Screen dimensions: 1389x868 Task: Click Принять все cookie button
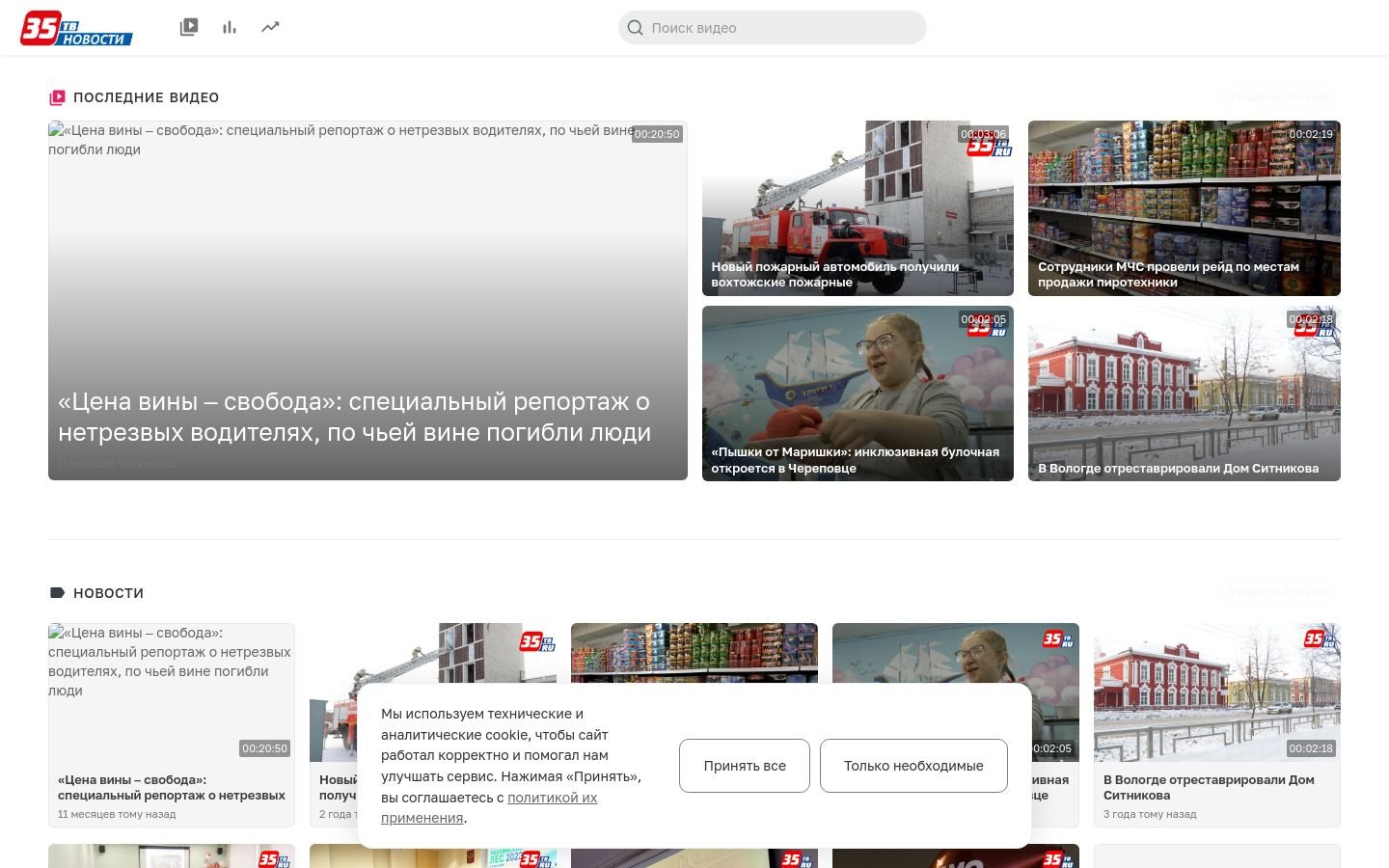tap(745, 766)
